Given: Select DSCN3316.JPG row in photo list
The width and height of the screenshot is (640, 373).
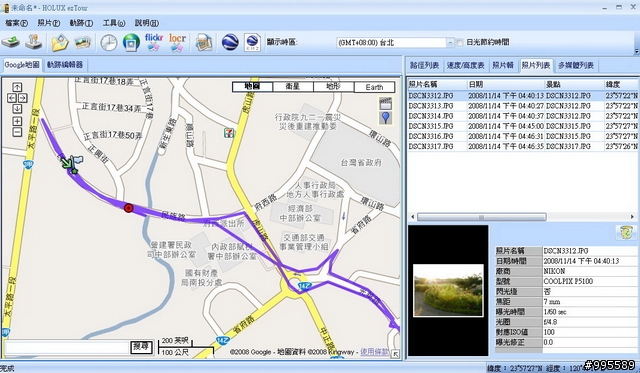Looking at the screenshot, I should [522, 136].
